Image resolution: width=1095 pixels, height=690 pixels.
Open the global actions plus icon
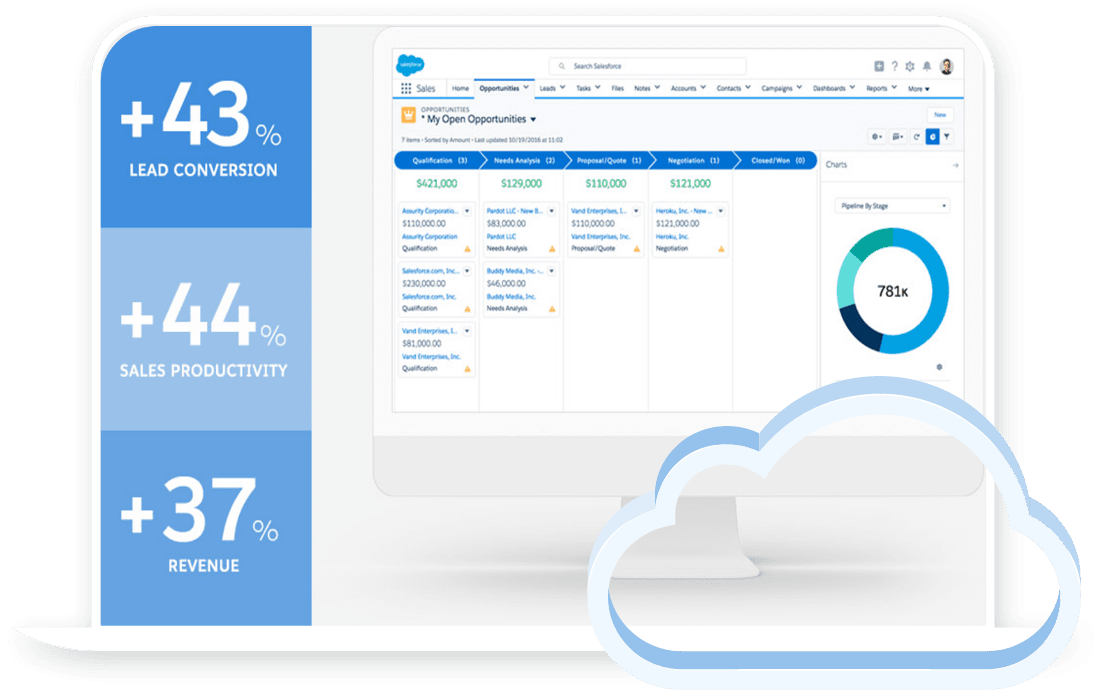(879, 66)
